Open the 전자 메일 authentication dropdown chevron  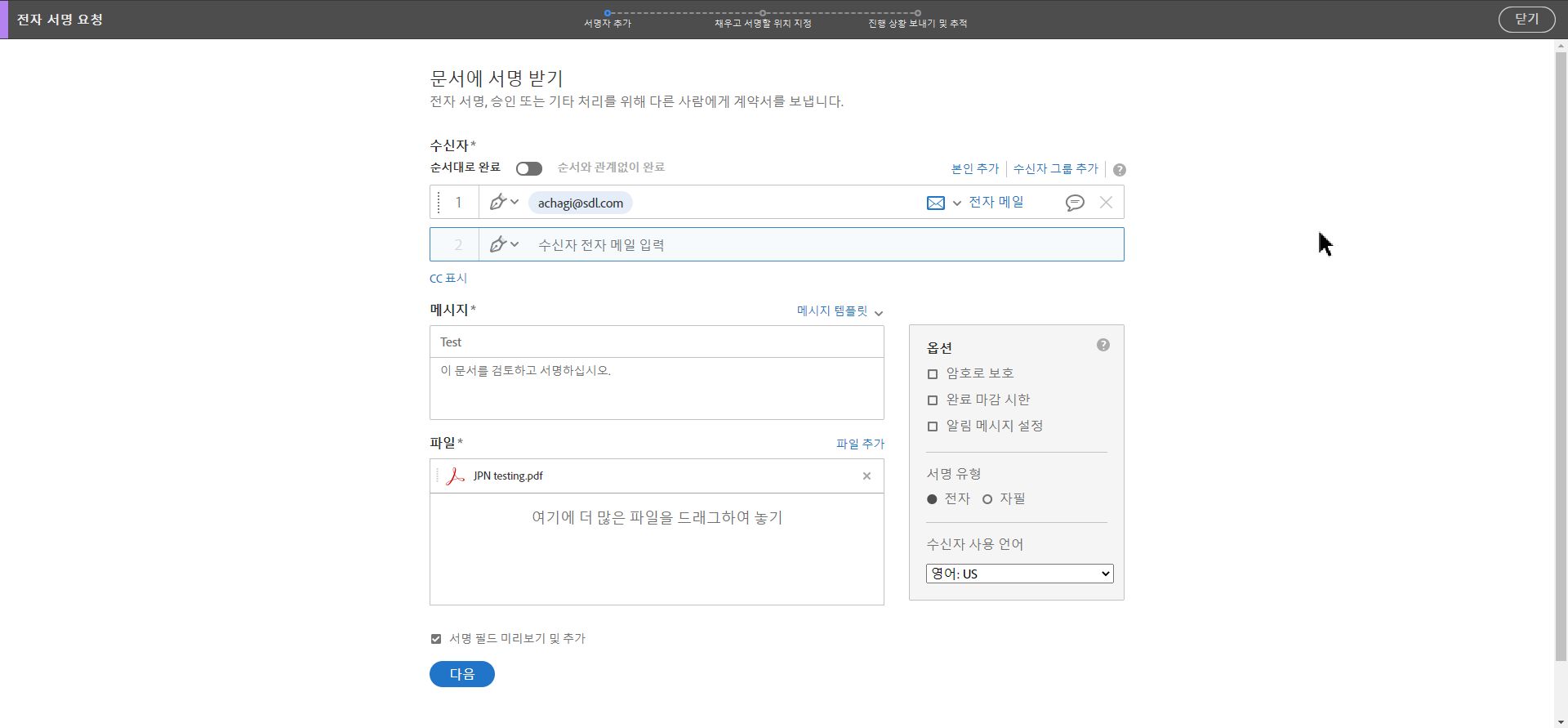coord(957,203)
